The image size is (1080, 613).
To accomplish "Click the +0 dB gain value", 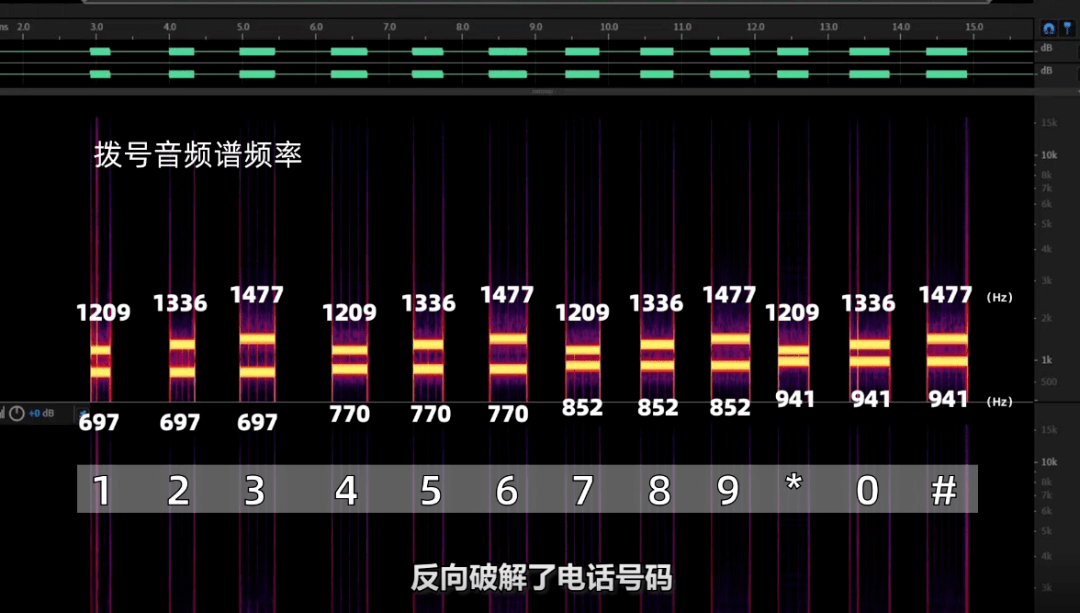I will (x=41, y=413).
